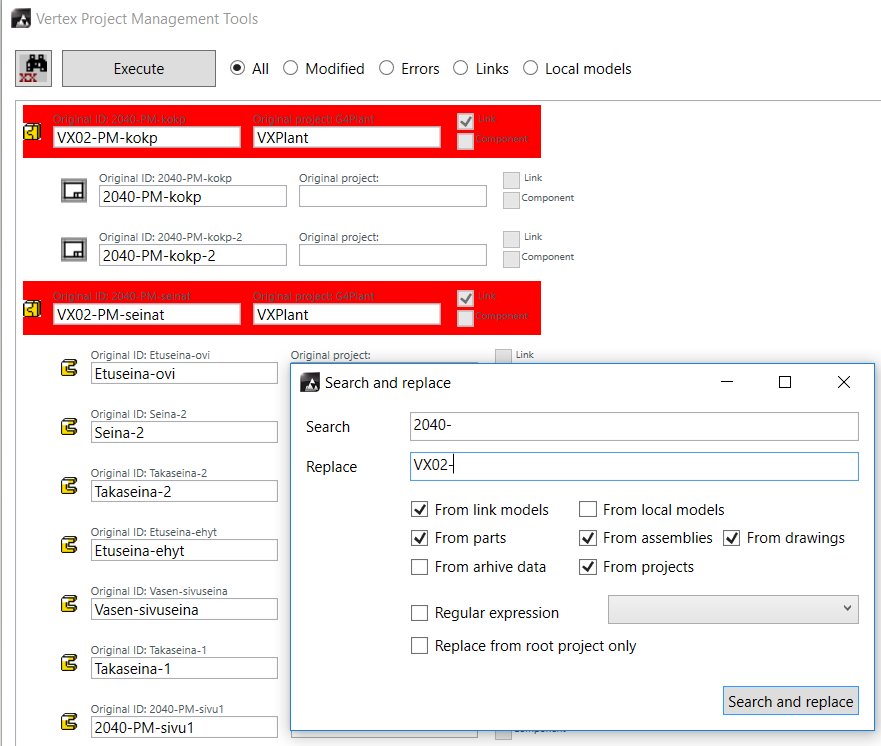Click the drawing icon beside 2040-PM-kokp-2
The height and width of the screenshot is (746, 881).
[x=73, y=250]
